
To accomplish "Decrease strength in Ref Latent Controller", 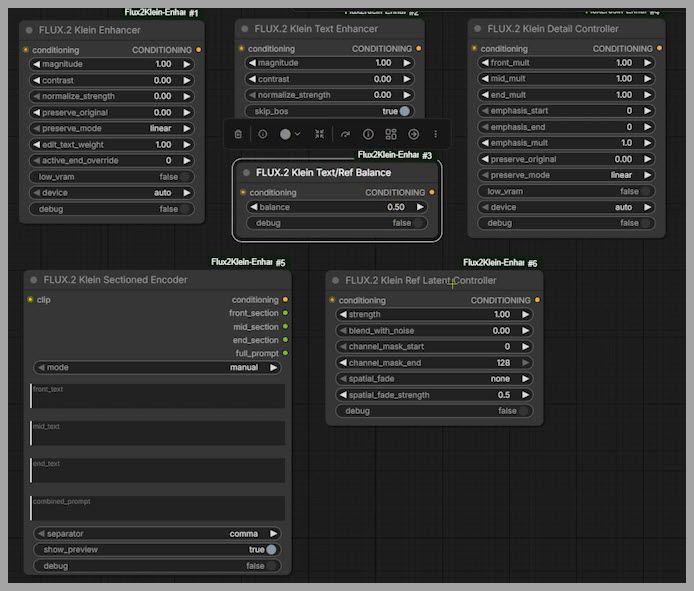I will [x=342, y=315].
